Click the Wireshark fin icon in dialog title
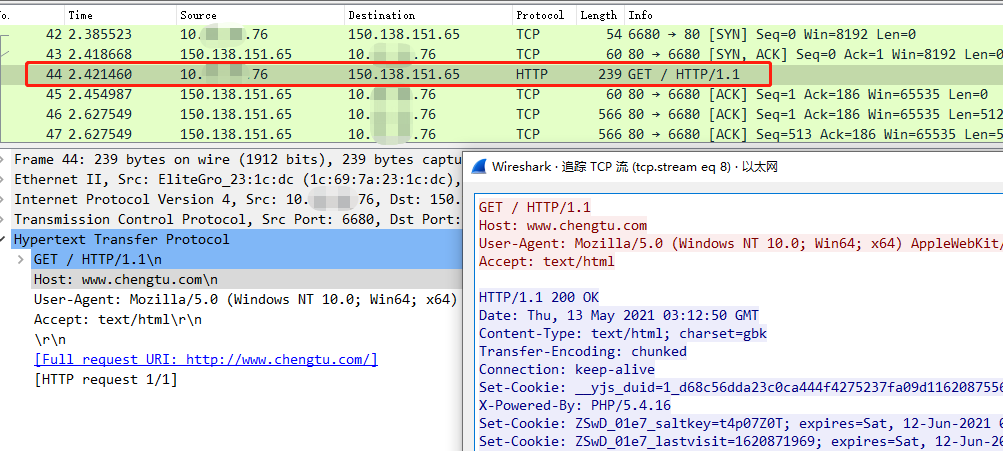Screen dimensions: 1003x451 479,167
